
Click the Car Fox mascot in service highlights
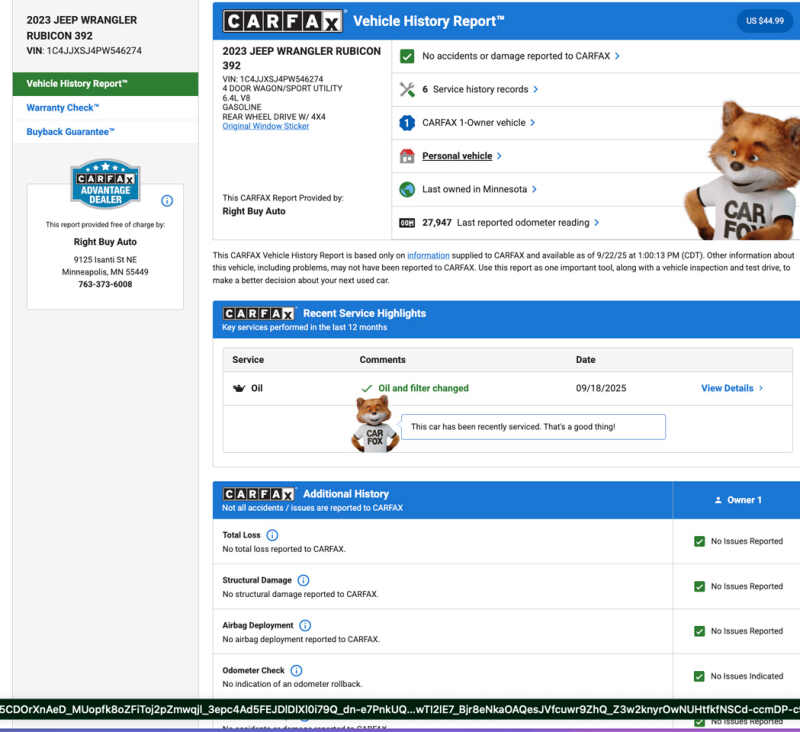pyautogui.click(x=375, y=424)
